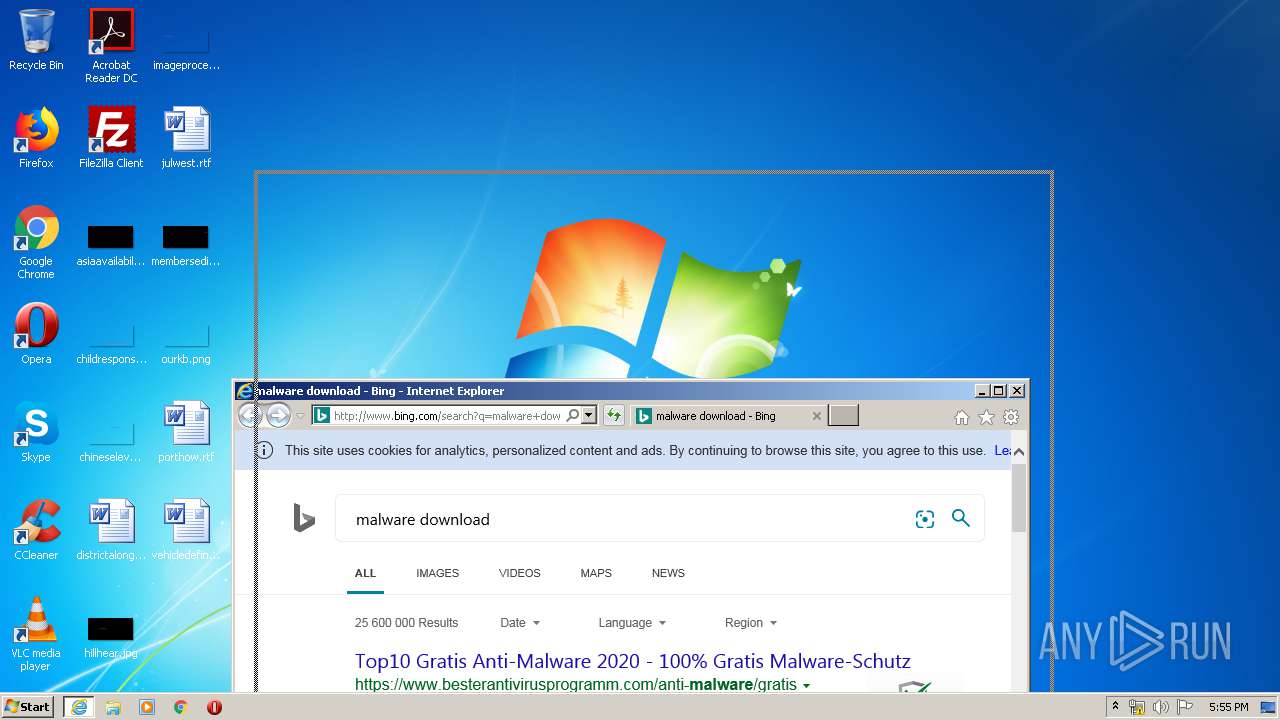The width and height of the screenshot is (1280, 720).
Task: Open the red Opera taskbar icon
Action: (214, 707)
